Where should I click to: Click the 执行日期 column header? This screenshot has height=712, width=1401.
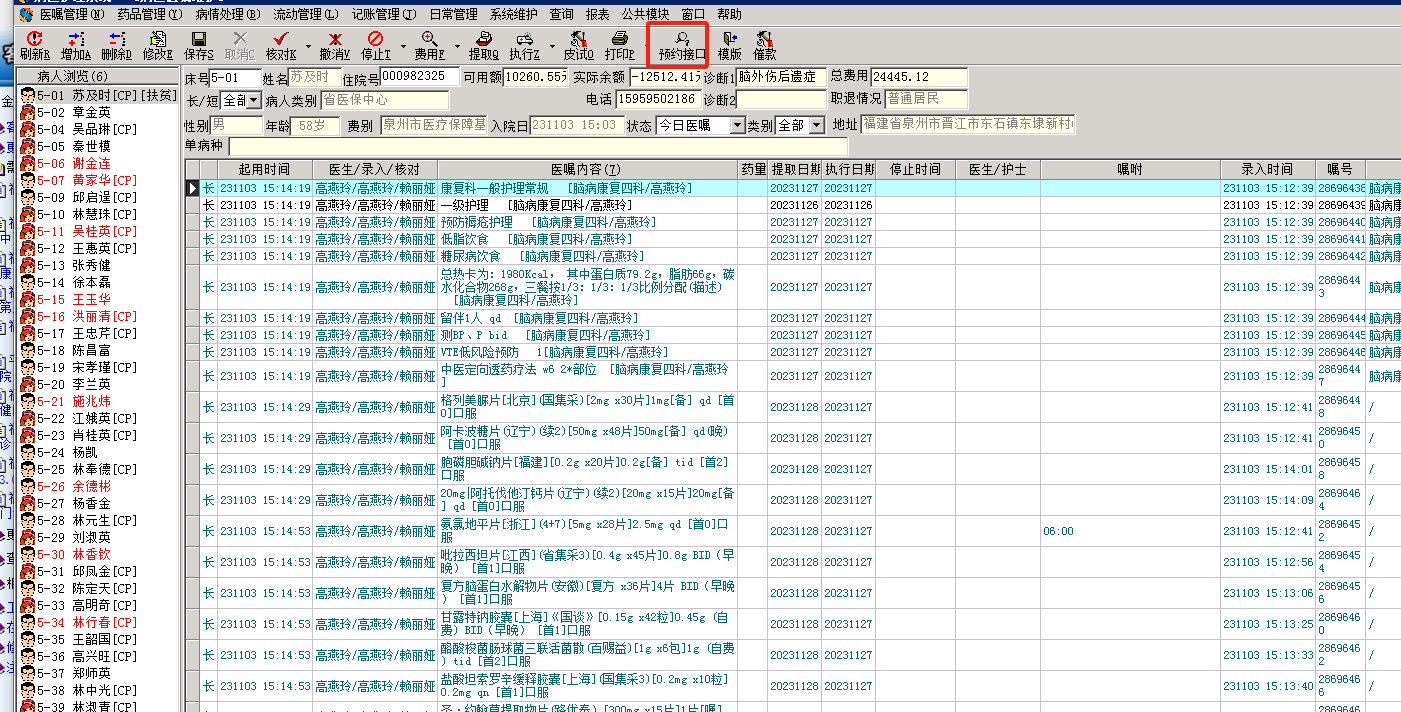(x=849, y=169)
